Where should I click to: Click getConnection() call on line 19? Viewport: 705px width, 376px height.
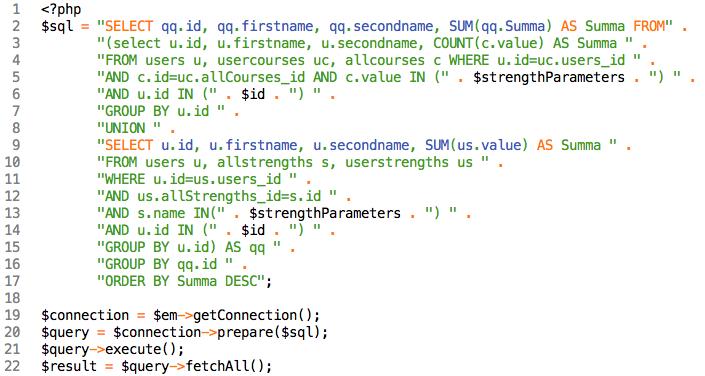(256, 315)
